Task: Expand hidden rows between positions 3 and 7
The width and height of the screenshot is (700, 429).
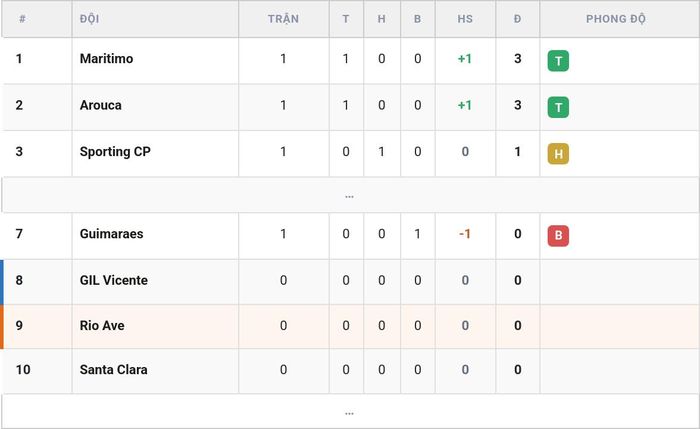Action: coord(350,195)
